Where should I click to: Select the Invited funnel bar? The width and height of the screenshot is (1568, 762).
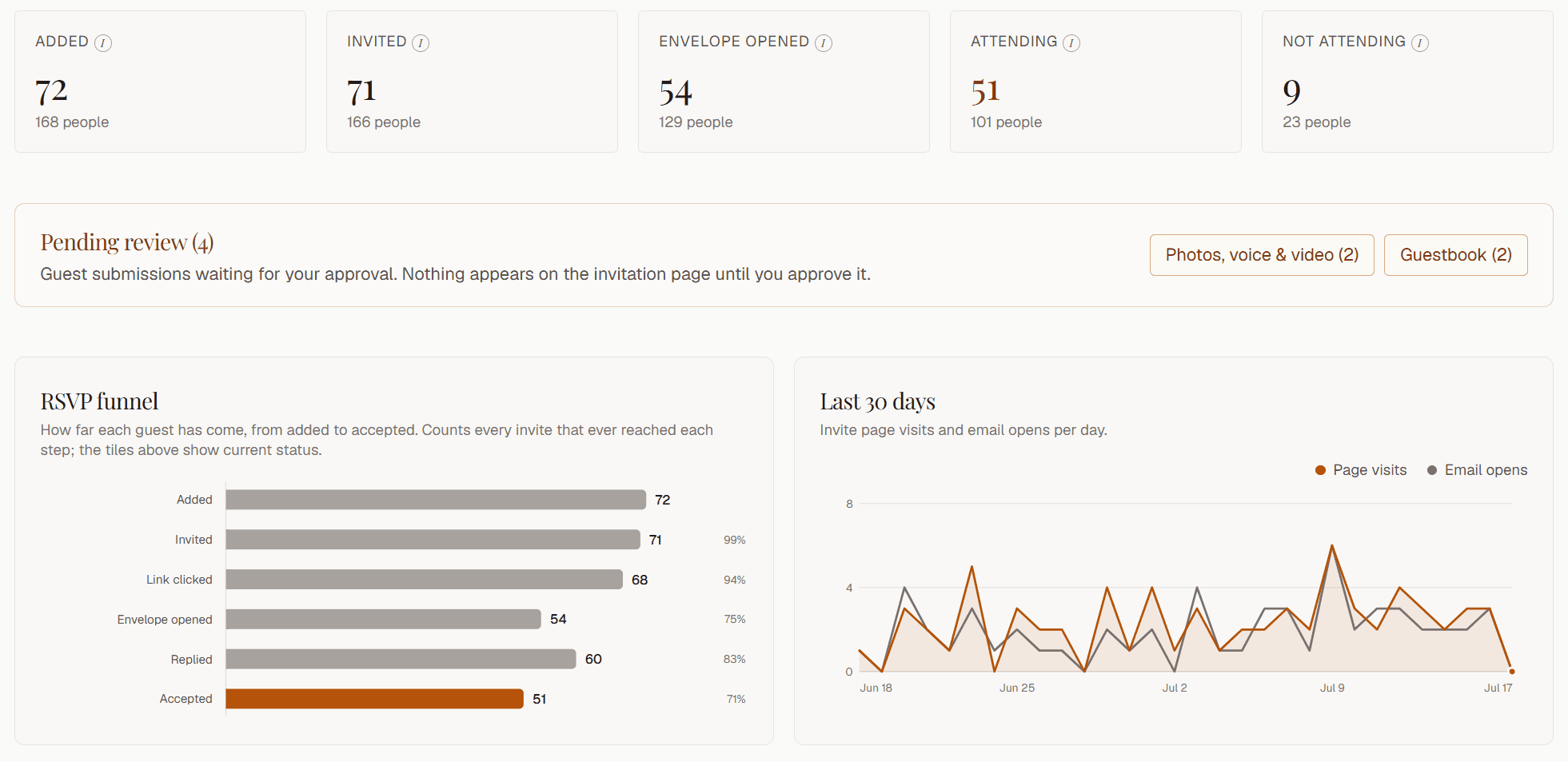(433, 540)
